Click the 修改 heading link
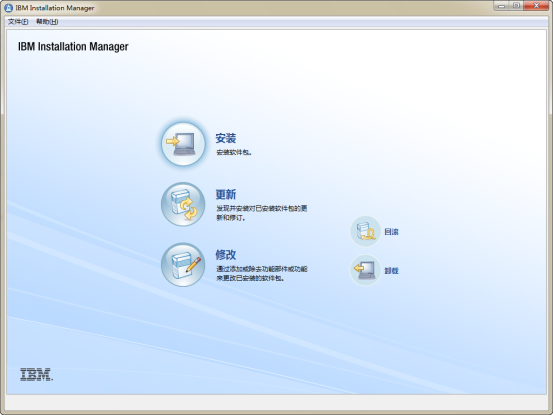 tap(226, 255)
